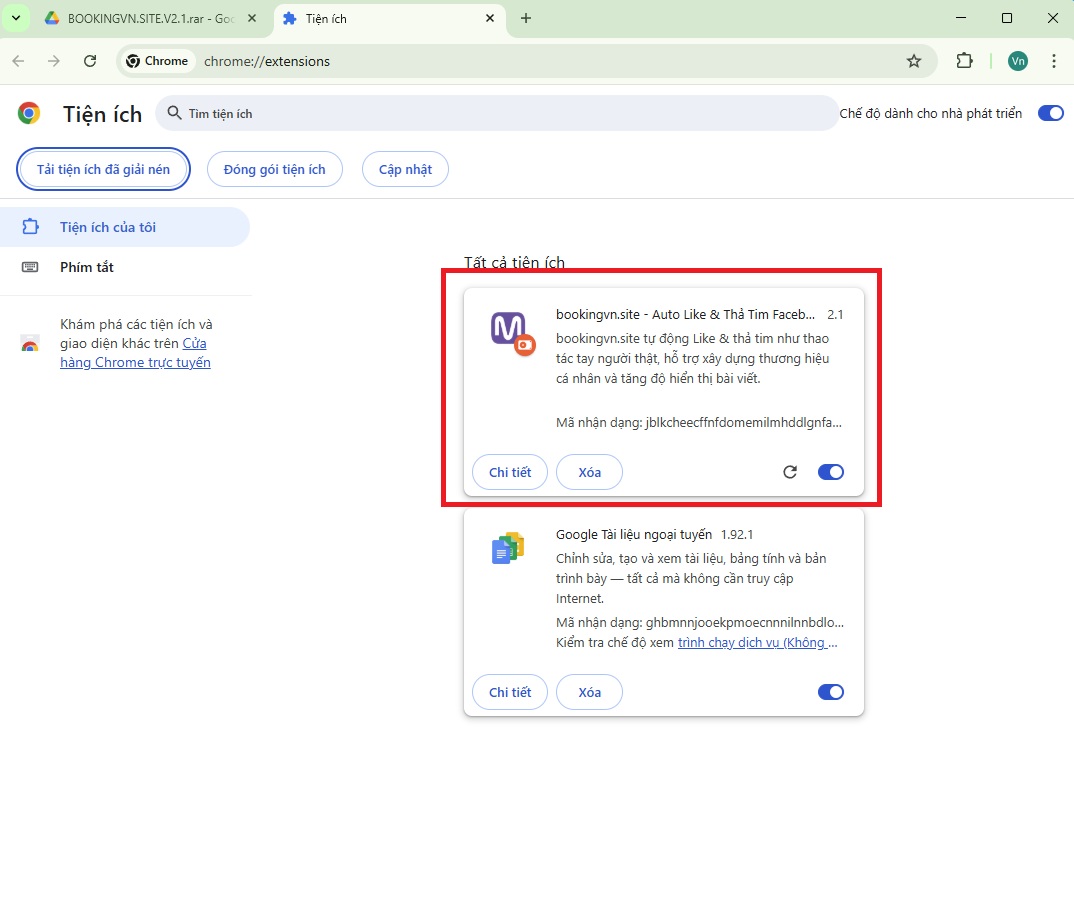
Task: Disable Google Tài liệu ngoại tuyến toggle
Action: pos(831,692)
